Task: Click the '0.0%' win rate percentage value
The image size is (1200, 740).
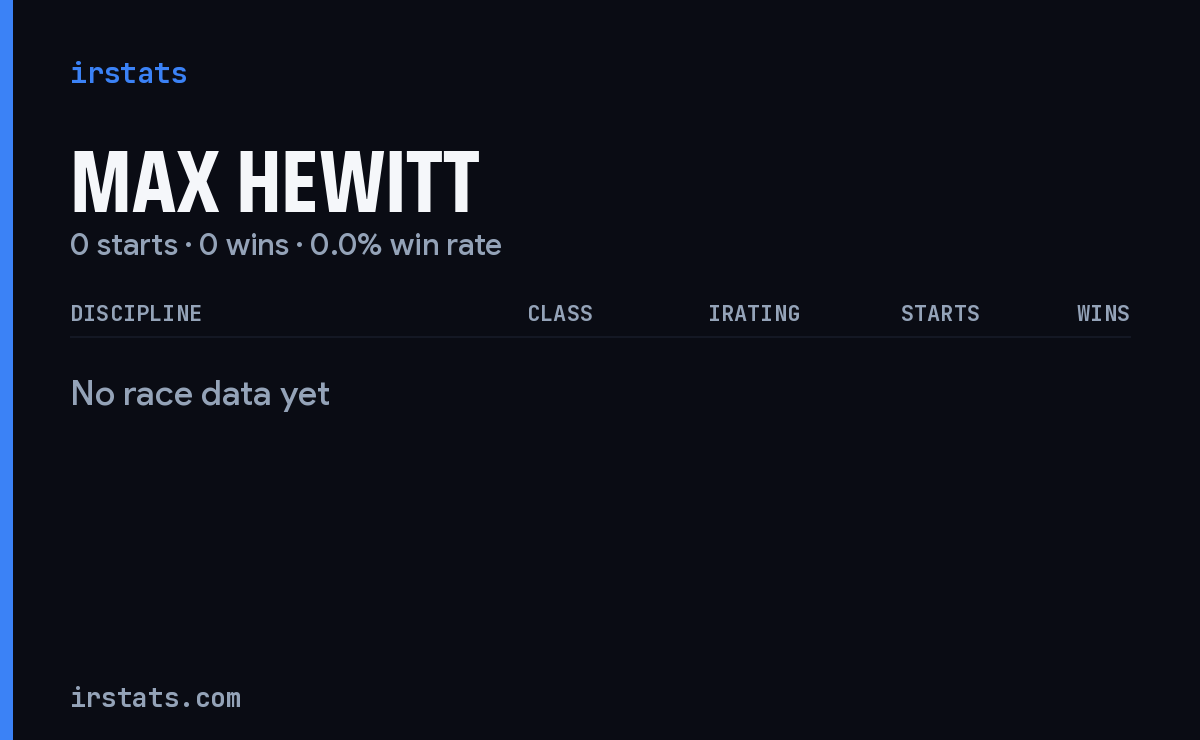Action: tap(346, 245)
